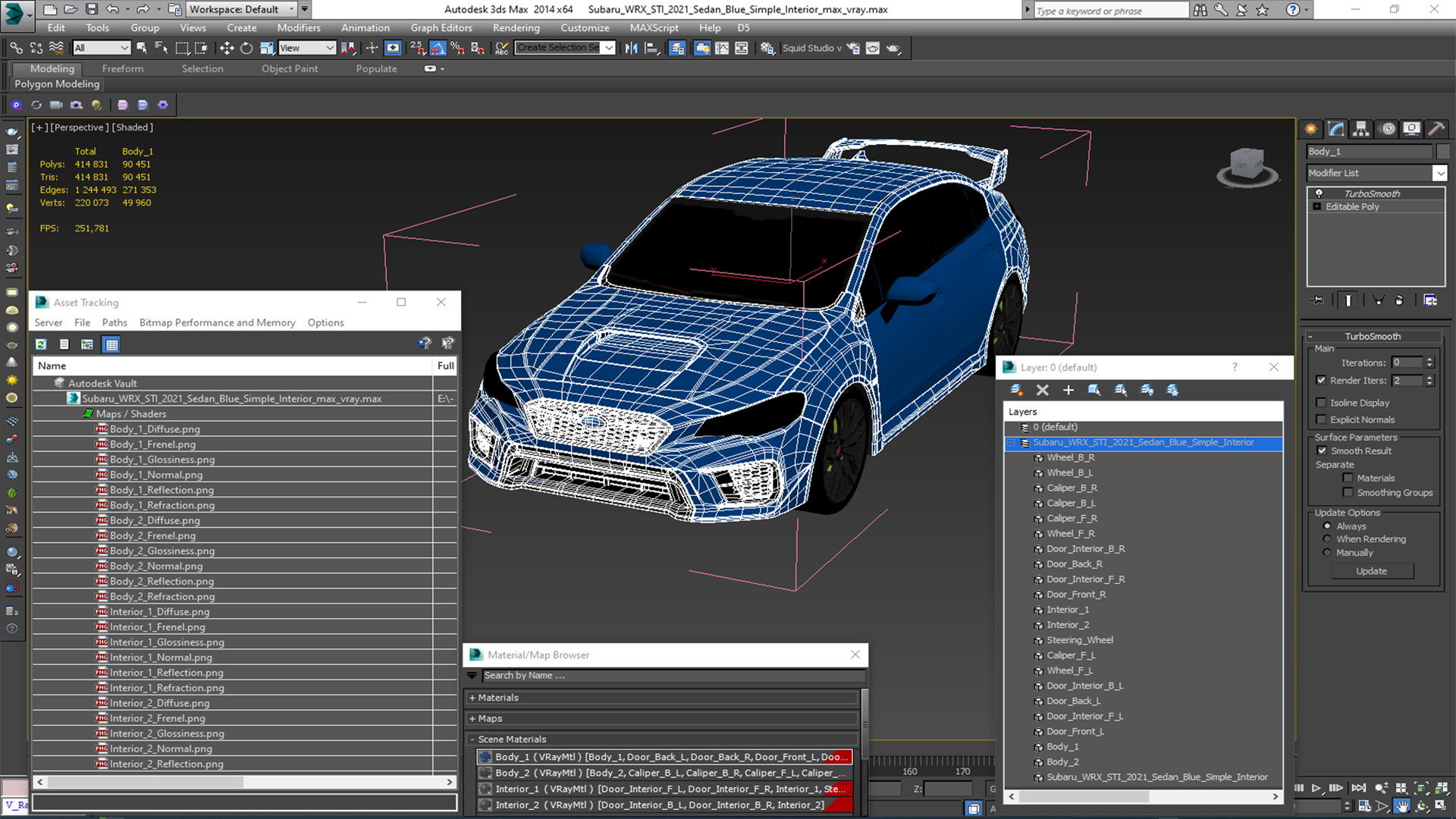Toggle the TurboSmooth modifier lightbulb
The image size is (1456, 819).
1319,193
